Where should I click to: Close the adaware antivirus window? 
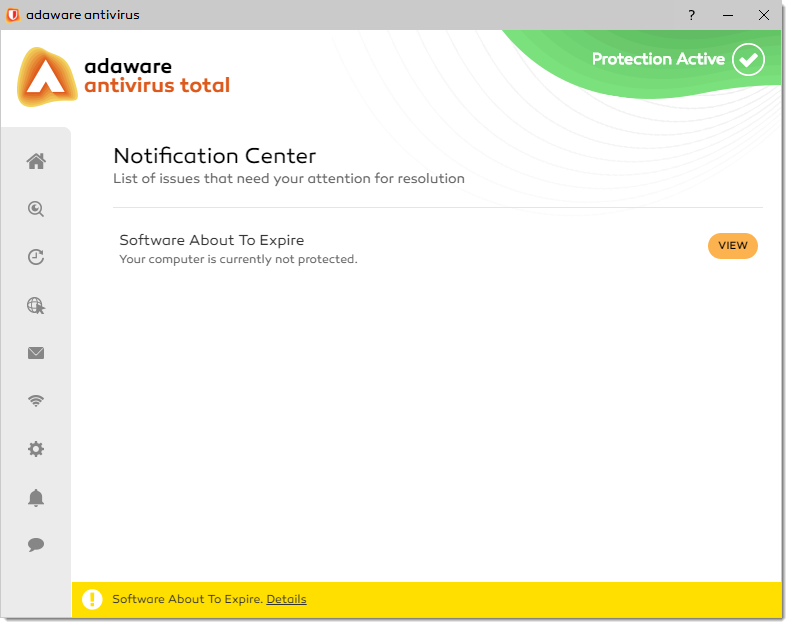pyautogui.click(x=764, y=15)
